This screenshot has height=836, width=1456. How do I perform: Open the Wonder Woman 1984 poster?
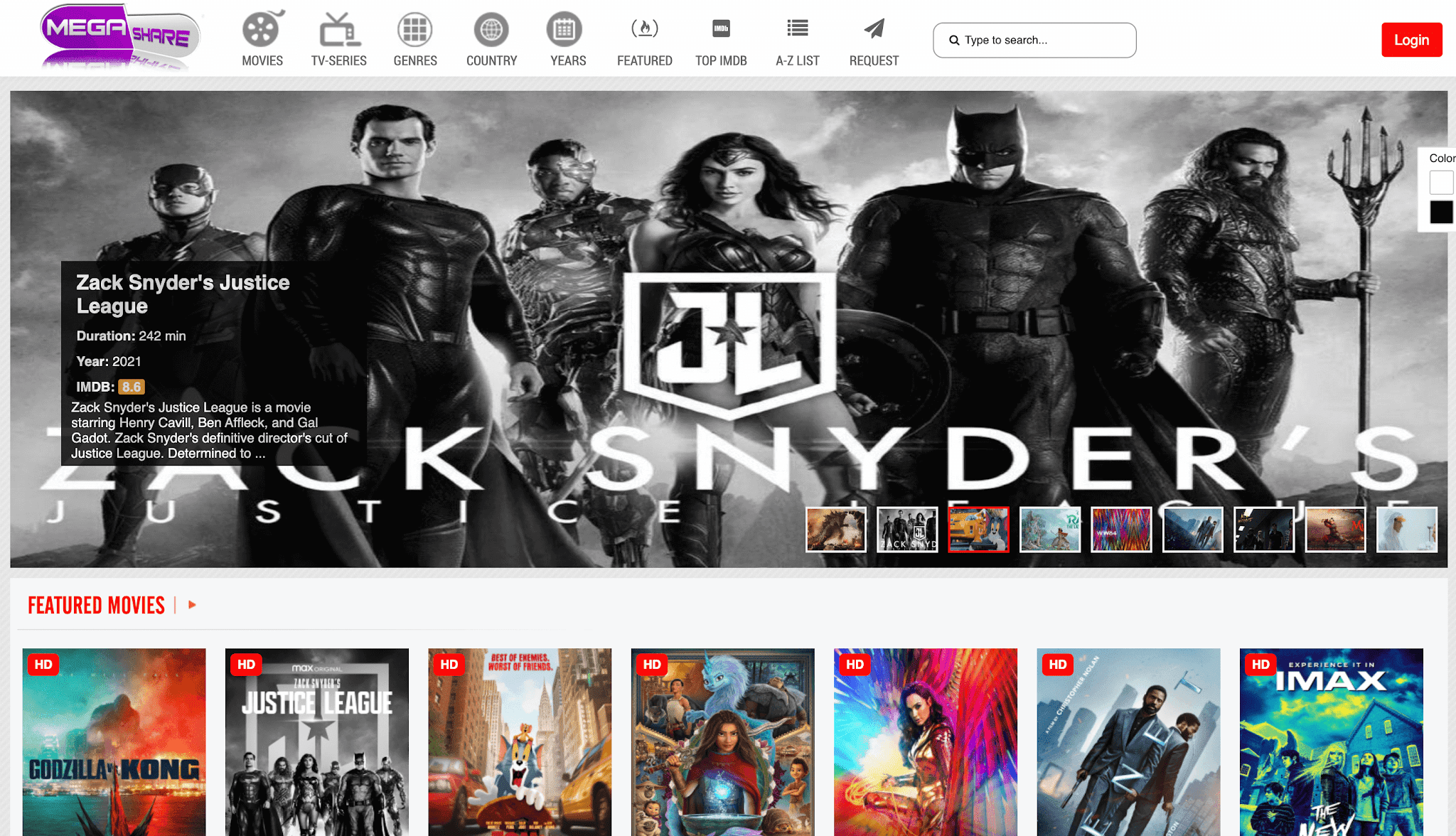click(926, 742)
